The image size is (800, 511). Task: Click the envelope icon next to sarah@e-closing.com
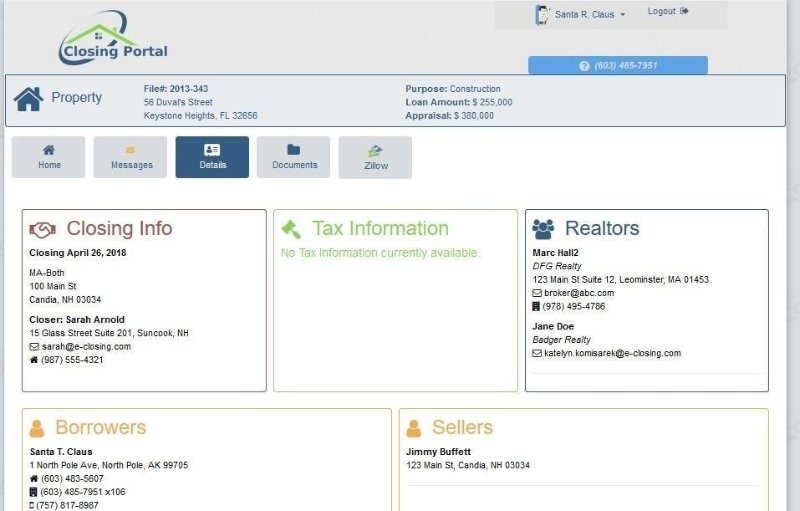(34, 347)
